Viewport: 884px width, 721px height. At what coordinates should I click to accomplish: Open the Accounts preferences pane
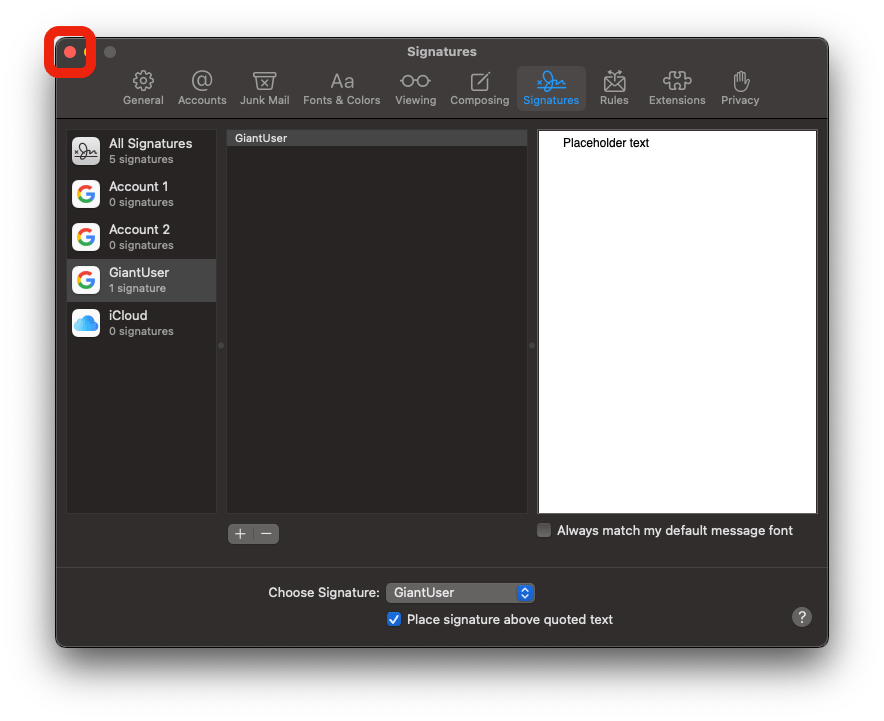(x=202, y=88)
